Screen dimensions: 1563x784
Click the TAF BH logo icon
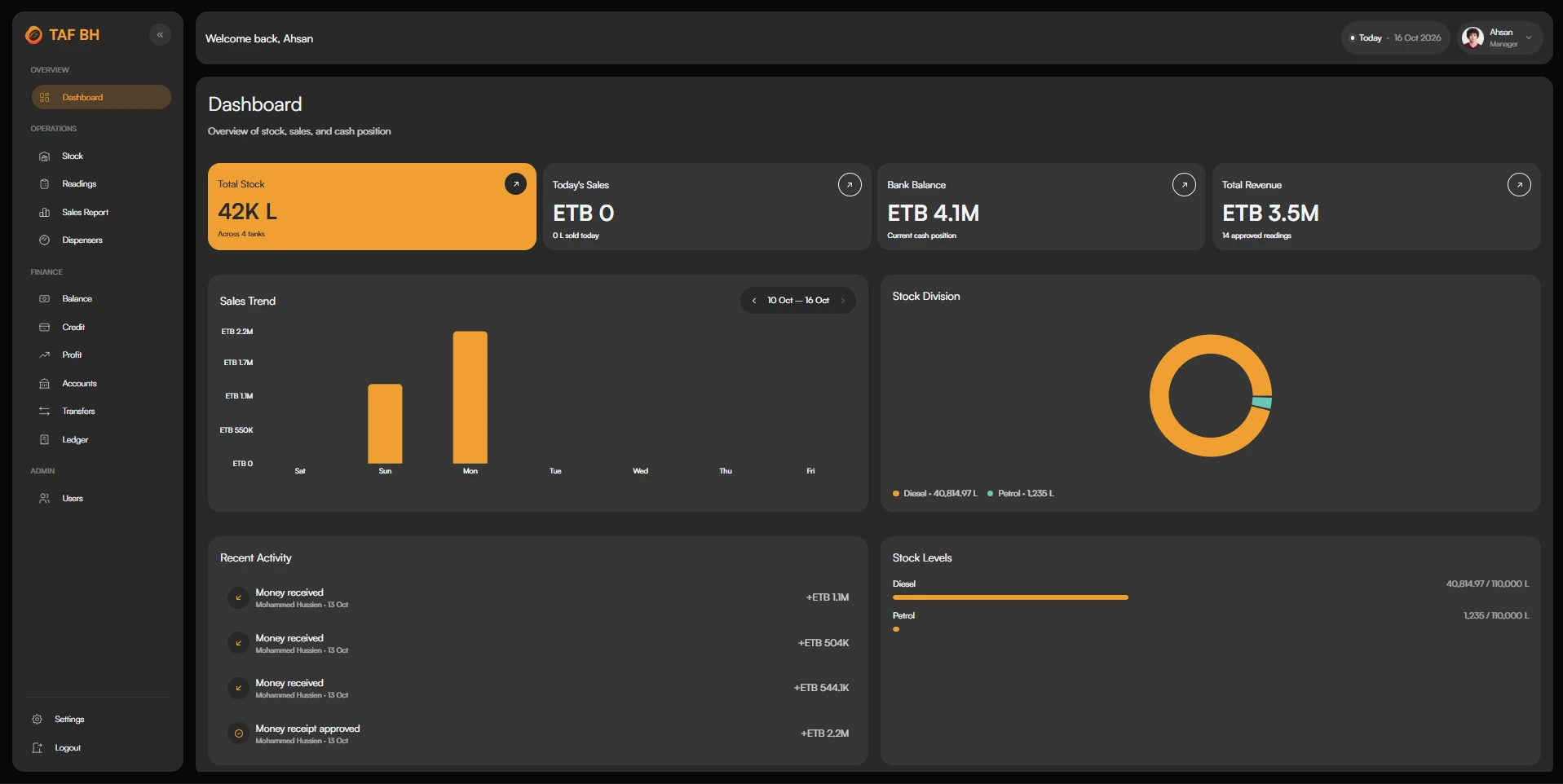tap(33, 35)
